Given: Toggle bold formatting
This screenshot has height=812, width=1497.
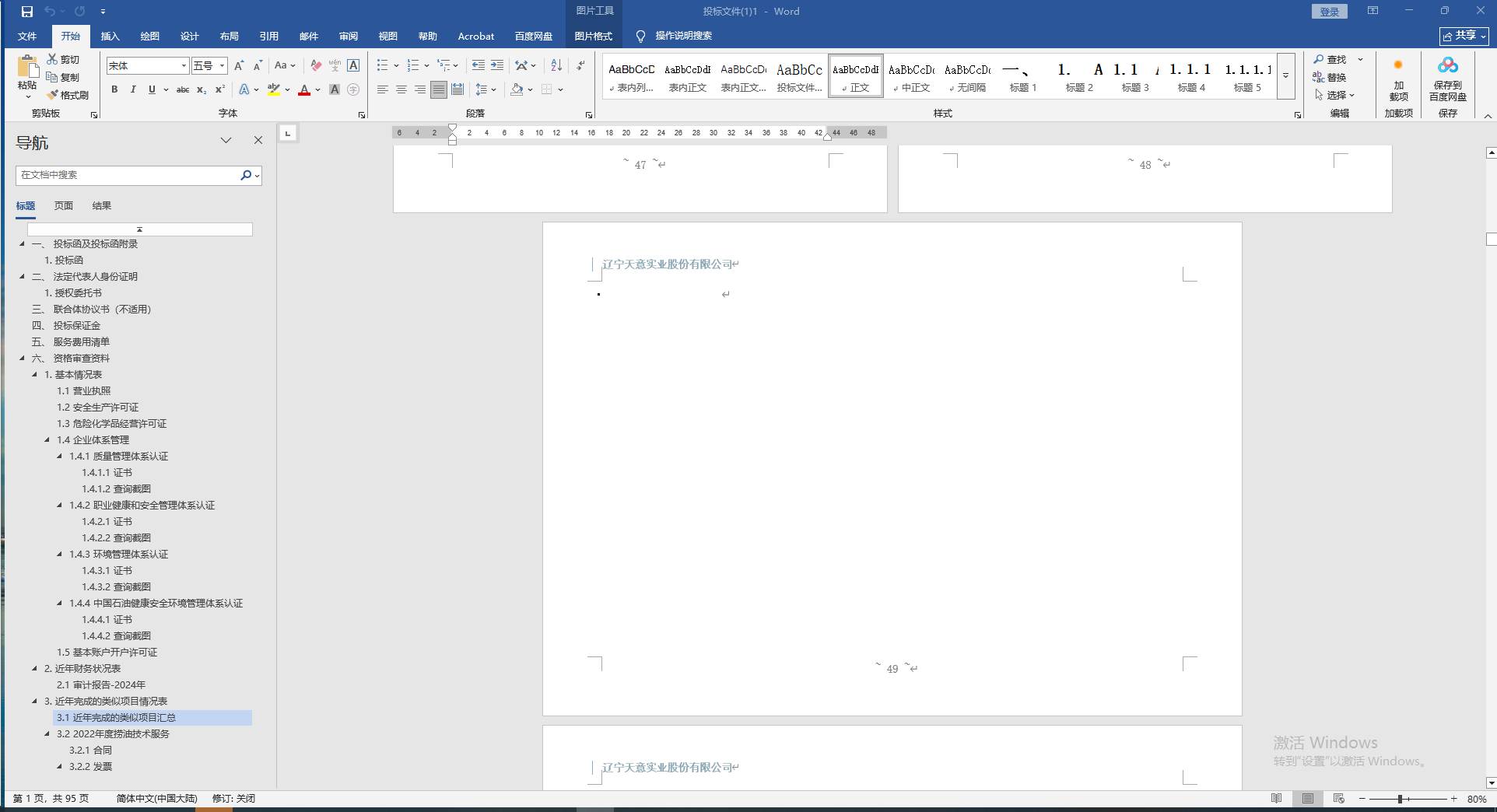Looking at the screenshot, I should (114, 89).
